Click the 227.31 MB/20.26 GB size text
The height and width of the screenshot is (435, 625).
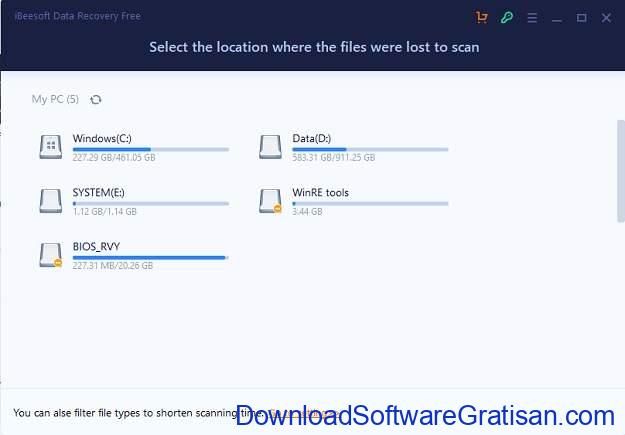[113, 266]
